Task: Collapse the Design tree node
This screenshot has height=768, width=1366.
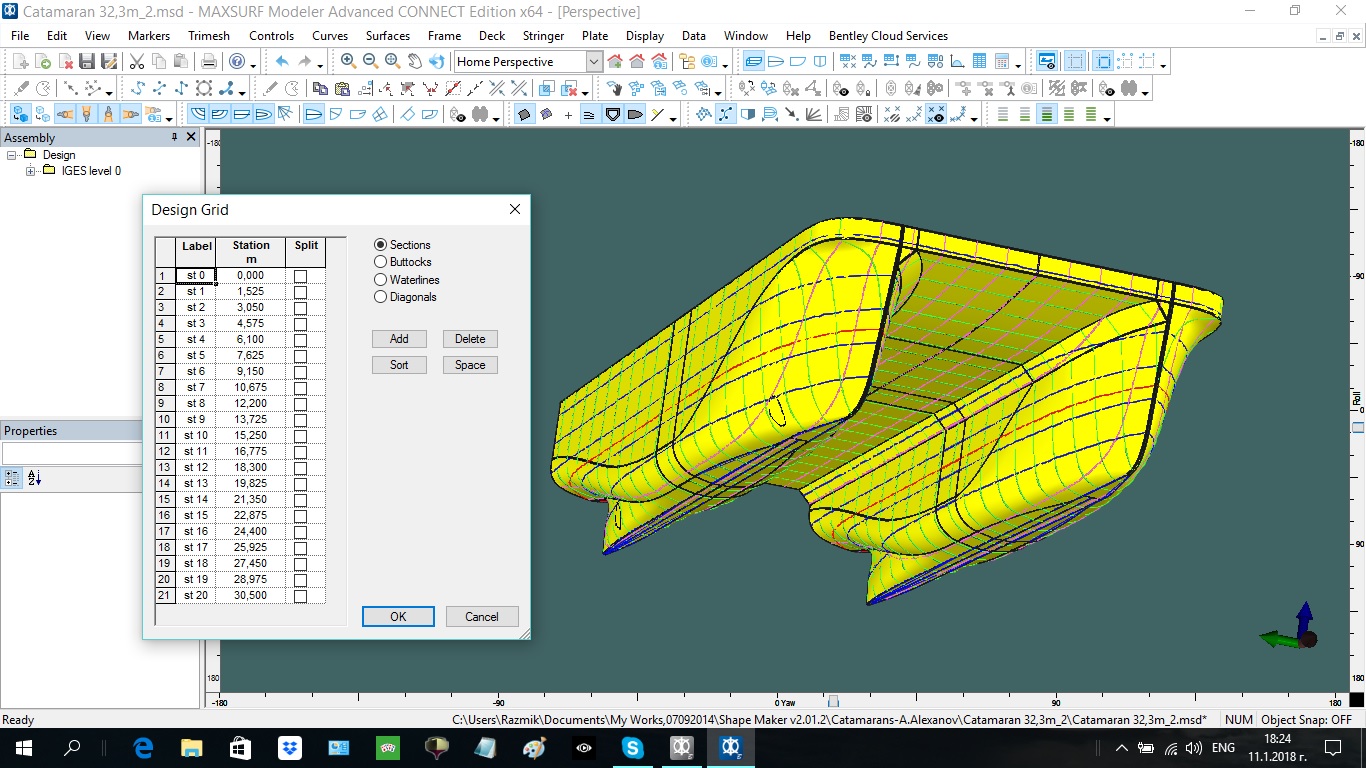Action: [x=12, y=155]
